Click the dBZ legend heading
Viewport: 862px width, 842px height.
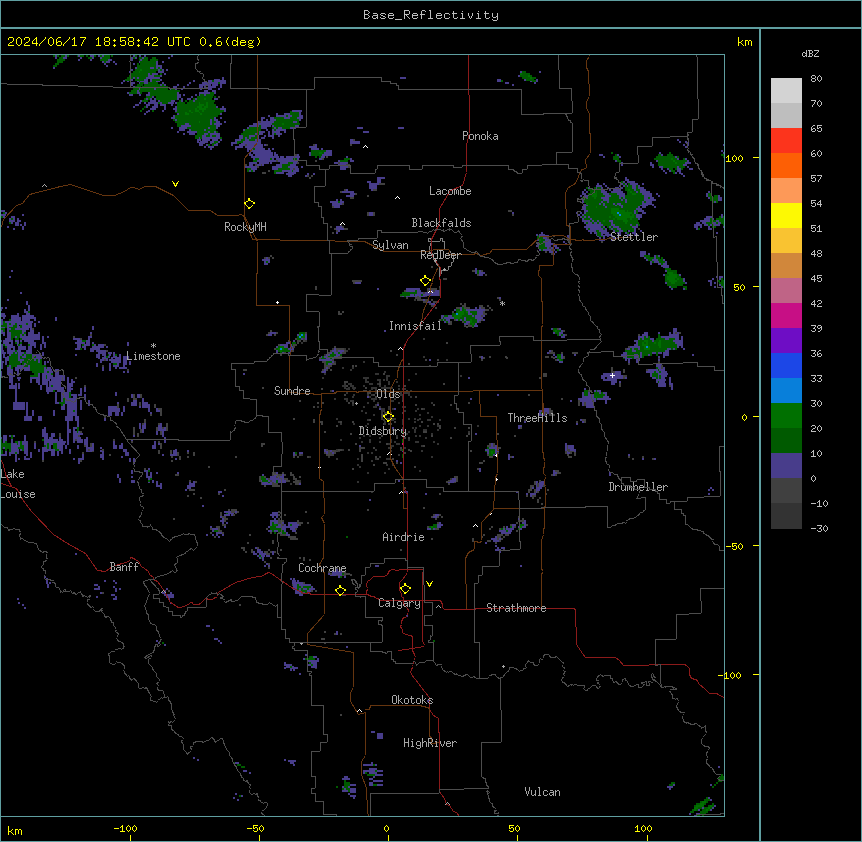[810, 54]
